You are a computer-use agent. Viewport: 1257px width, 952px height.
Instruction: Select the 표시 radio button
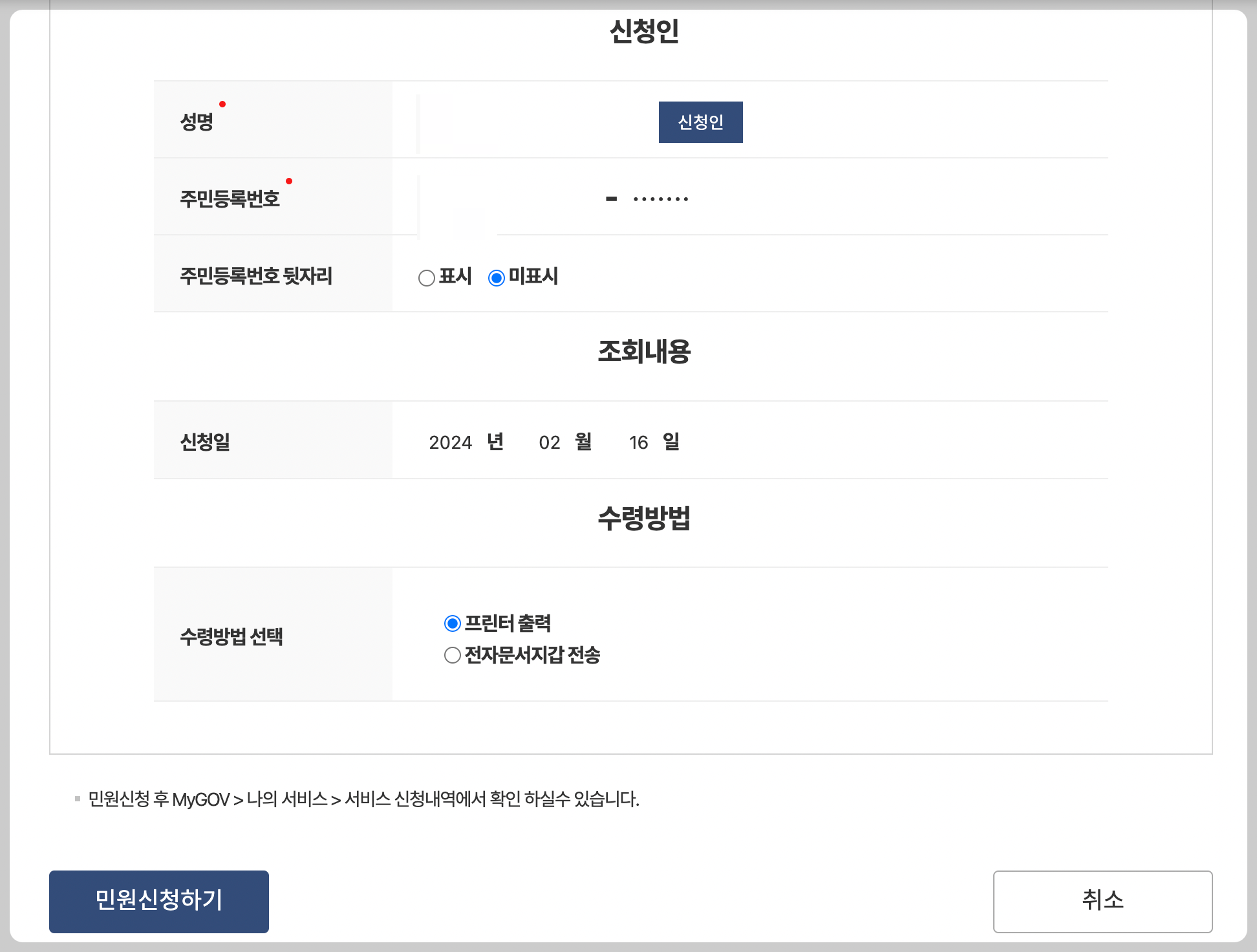(x=426, y=278)
